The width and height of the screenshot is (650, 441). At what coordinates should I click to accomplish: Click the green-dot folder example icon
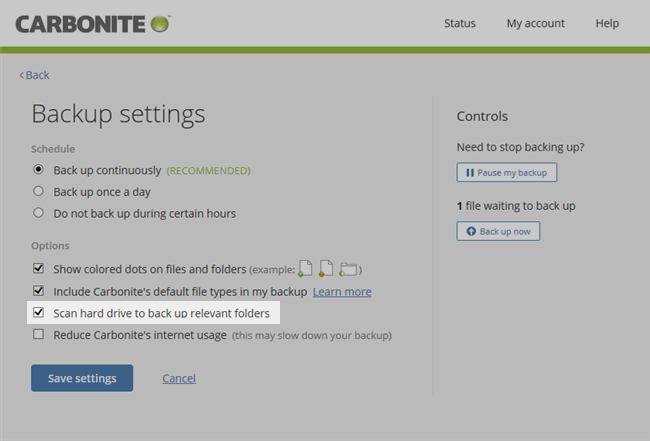click(x=348, y=269)
